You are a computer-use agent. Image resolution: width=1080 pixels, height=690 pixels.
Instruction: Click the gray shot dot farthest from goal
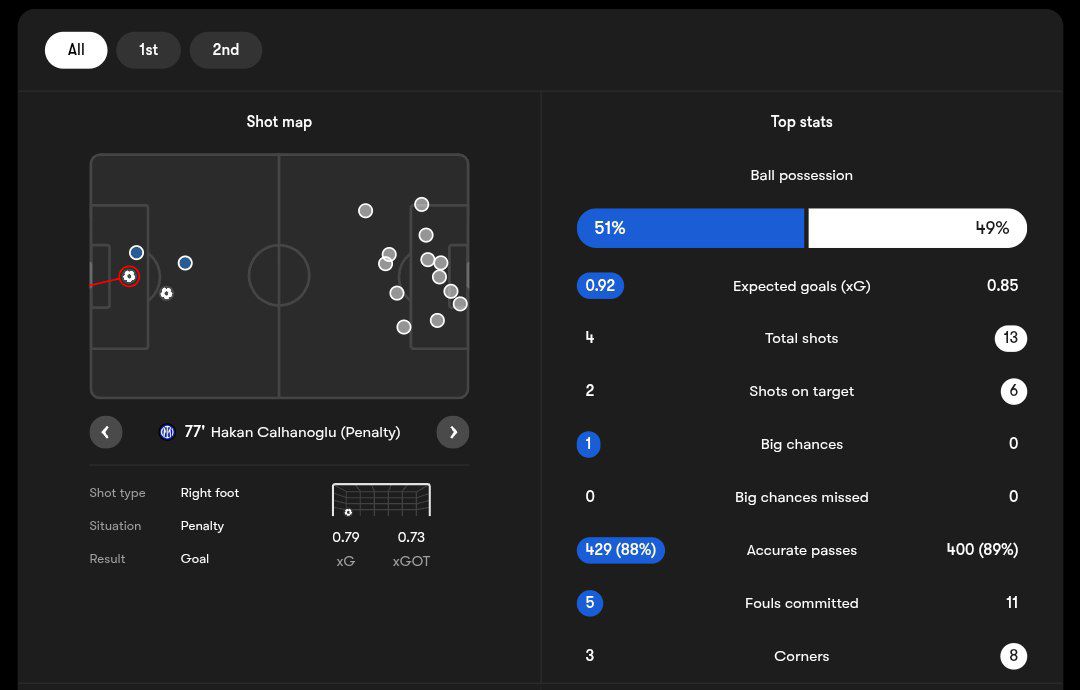(x=365, y=211)
